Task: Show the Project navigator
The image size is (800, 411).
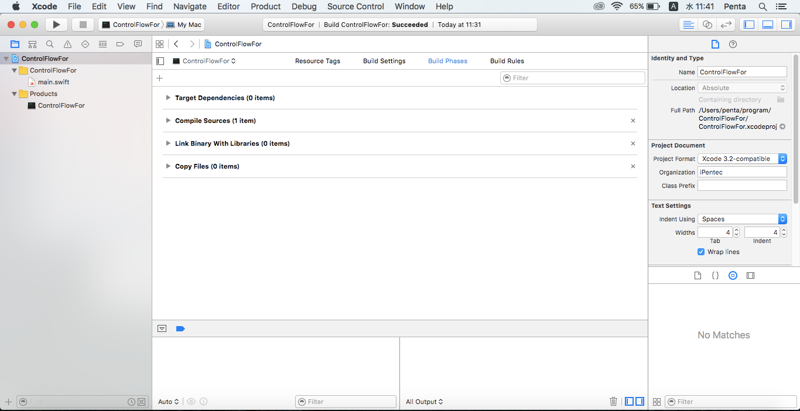Action: 15,44
